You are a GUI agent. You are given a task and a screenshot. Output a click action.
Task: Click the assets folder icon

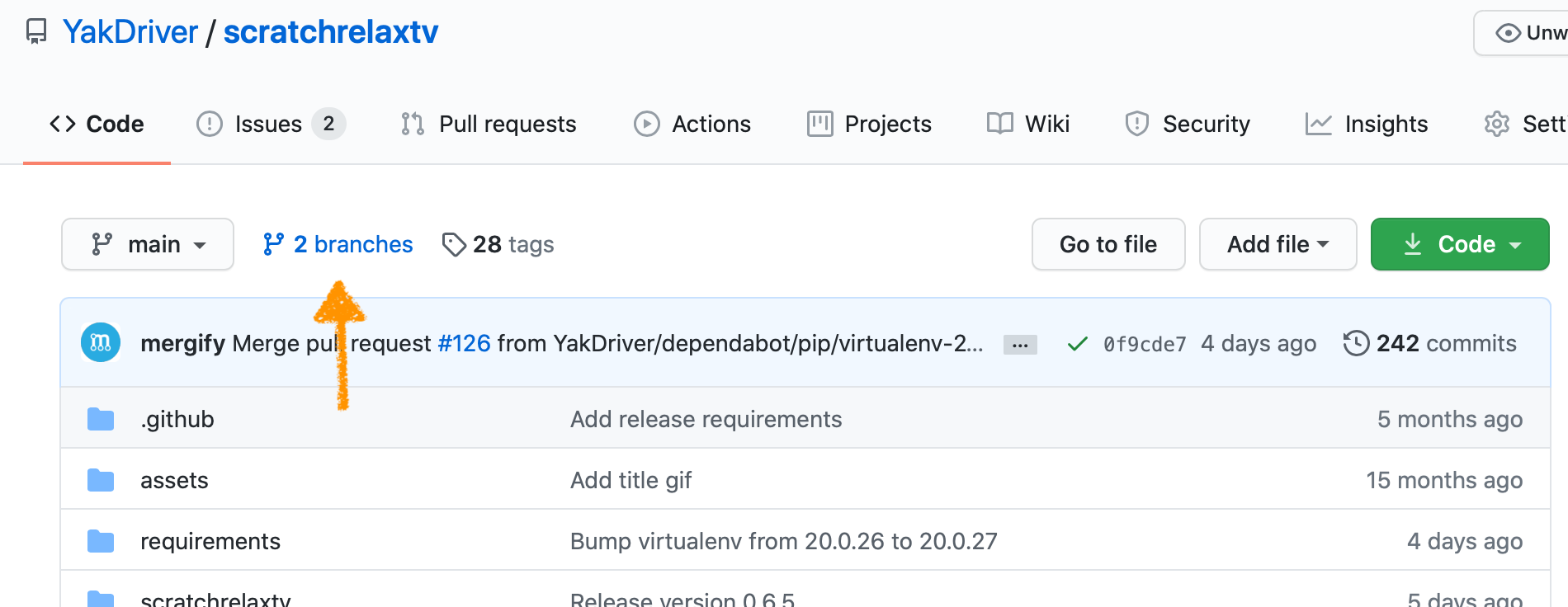coord(101,480)
